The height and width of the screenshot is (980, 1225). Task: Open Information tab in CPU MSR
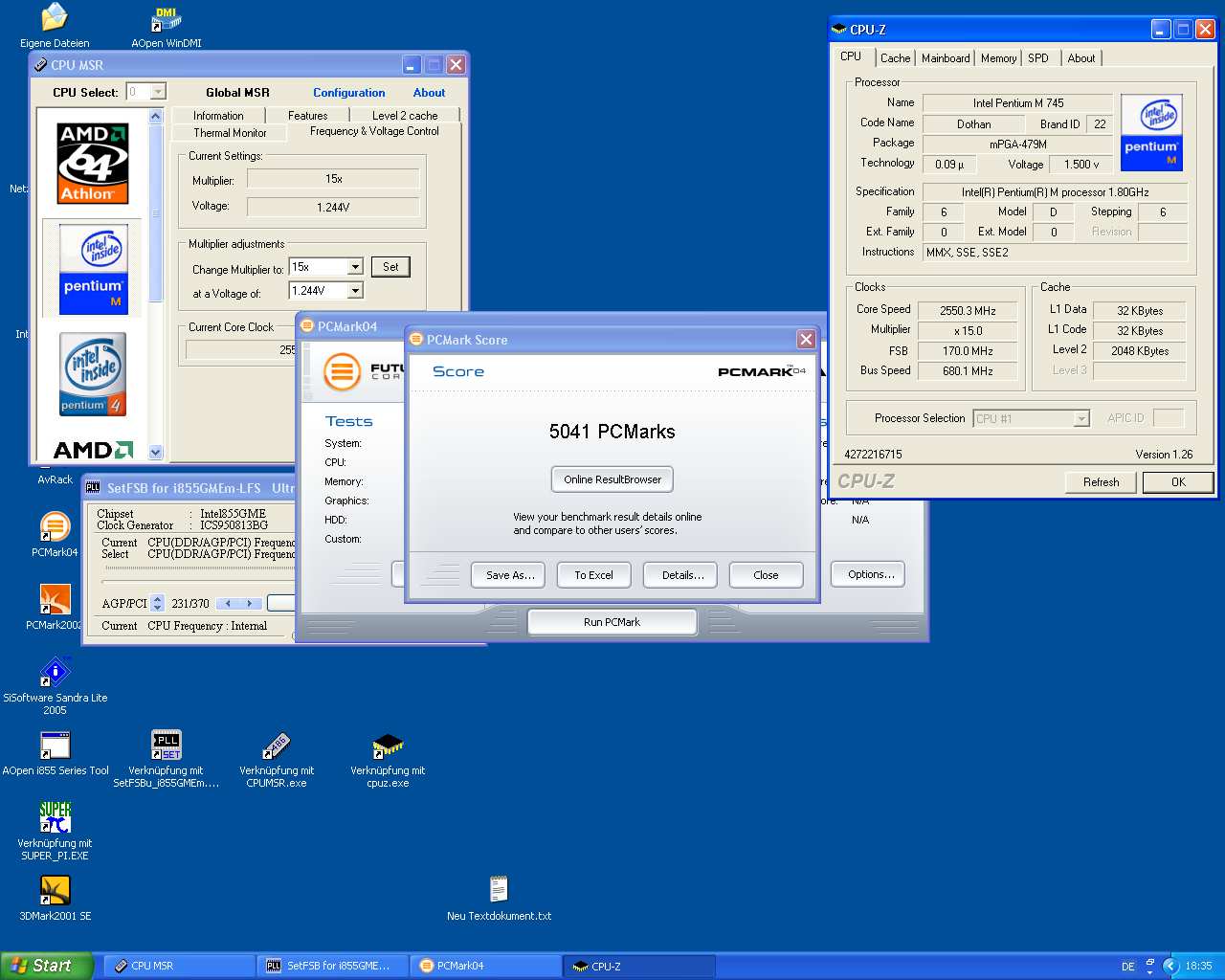(x=218, y=116)
